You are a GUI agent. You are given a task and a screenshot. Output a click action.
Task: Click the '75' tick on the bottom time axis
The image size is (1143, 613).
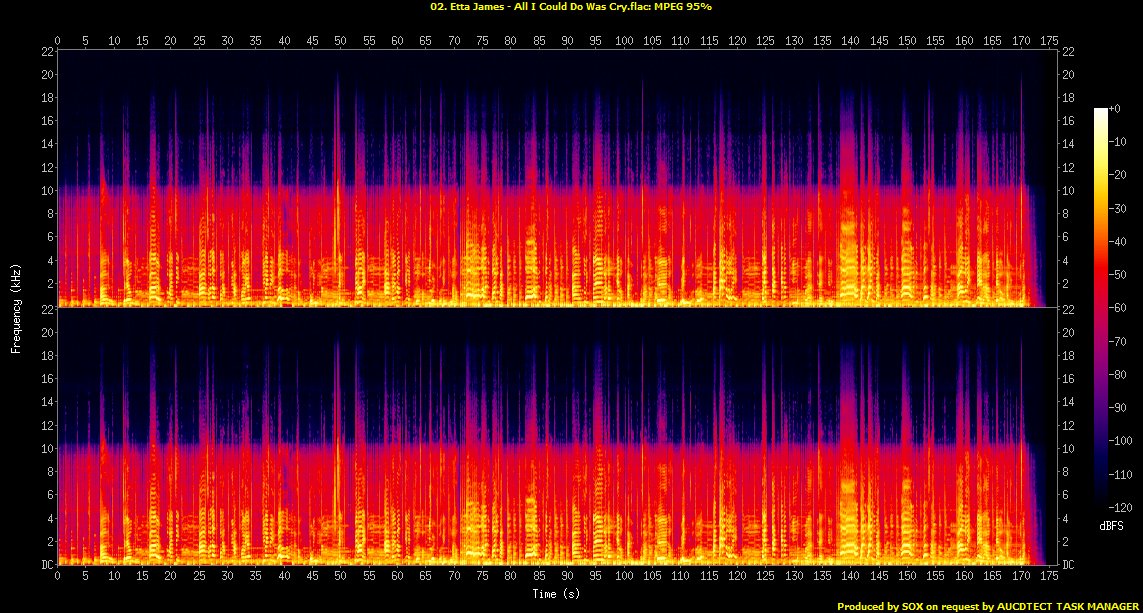[483, 576]
